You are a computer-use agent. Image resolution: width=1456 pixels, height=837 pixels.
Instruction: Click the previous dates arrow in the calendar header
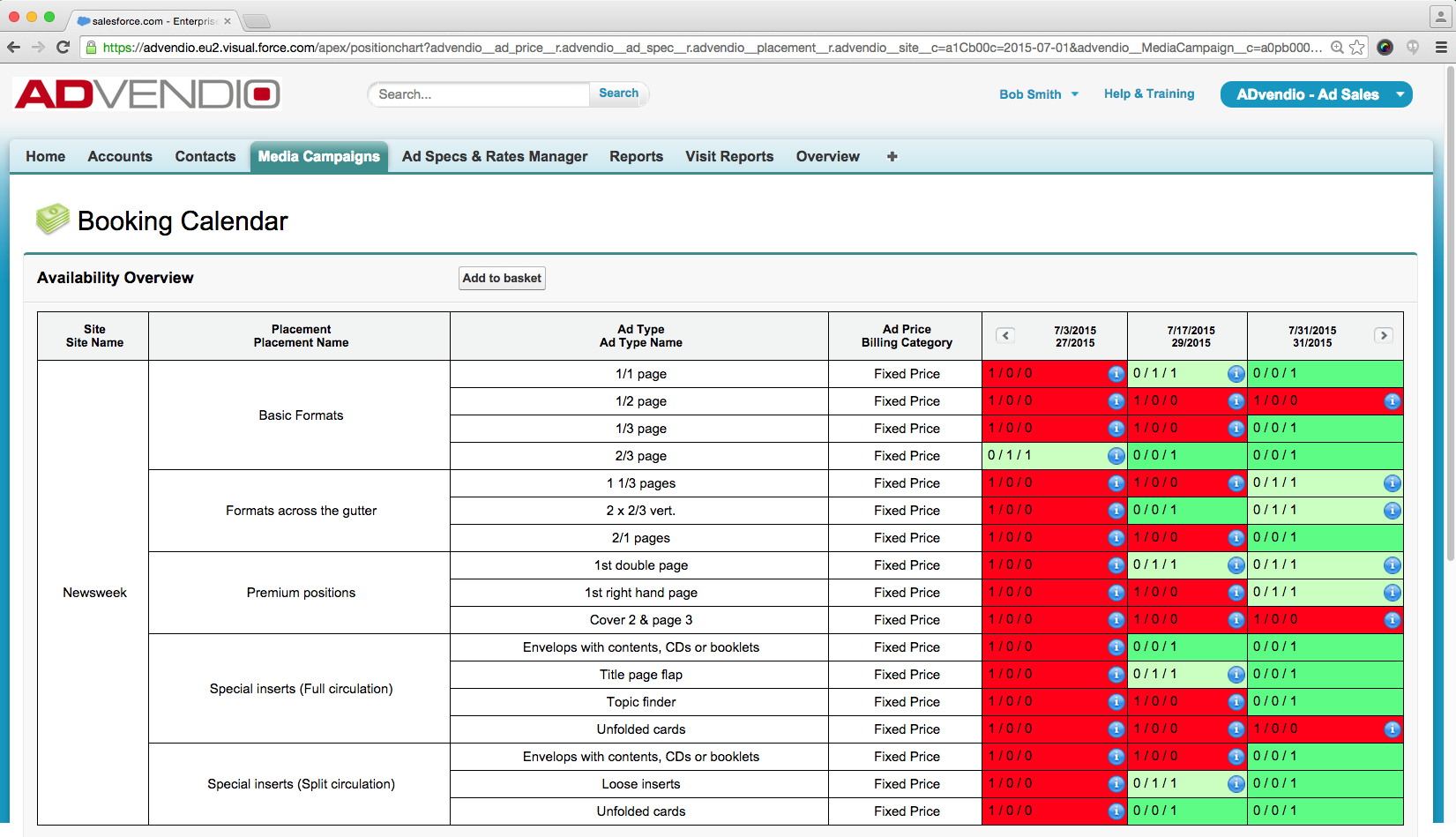(x=1005, y=335)
